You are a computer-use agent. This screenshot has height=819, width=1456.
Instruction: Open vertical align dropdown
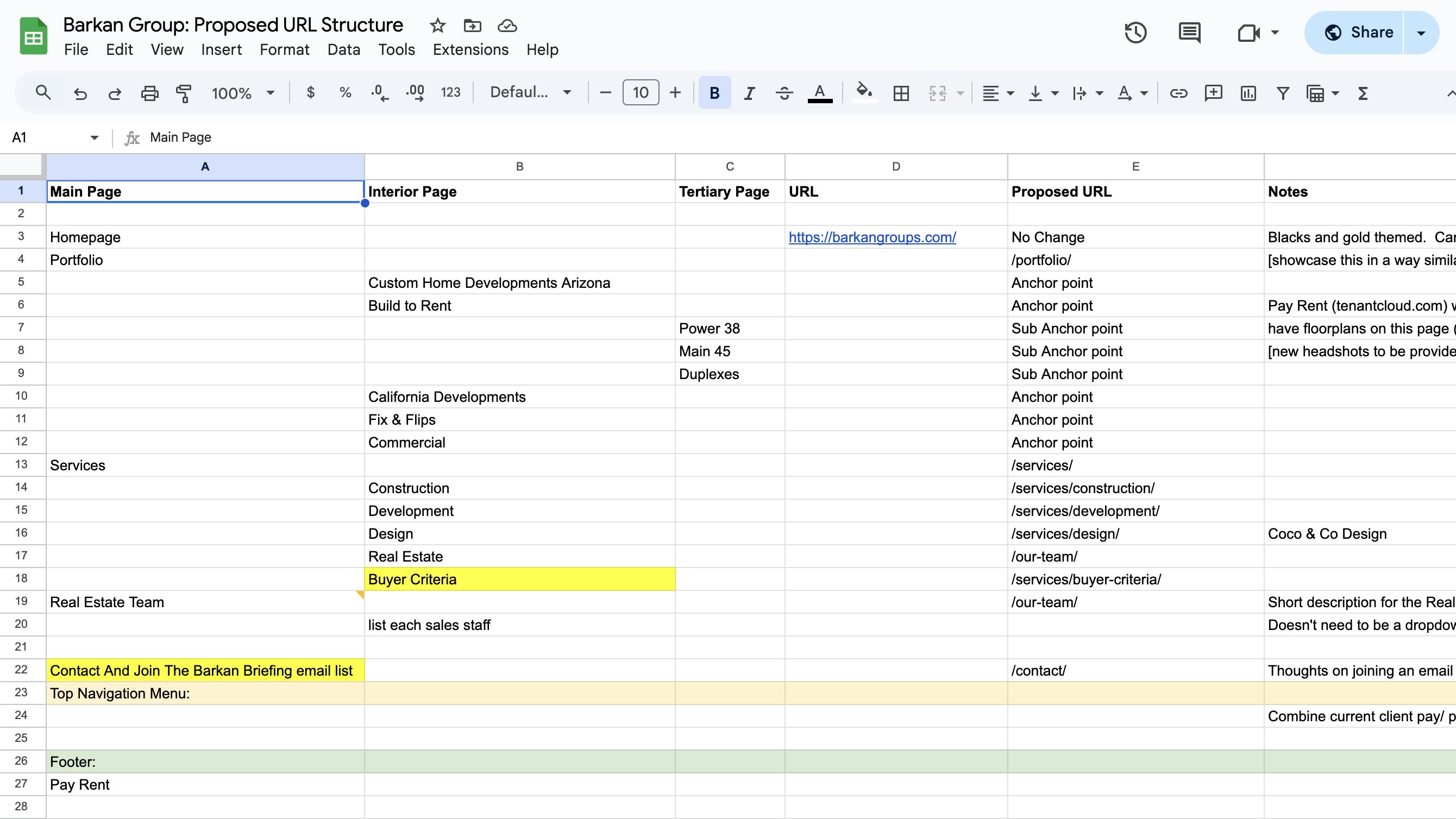point(1043,93)
